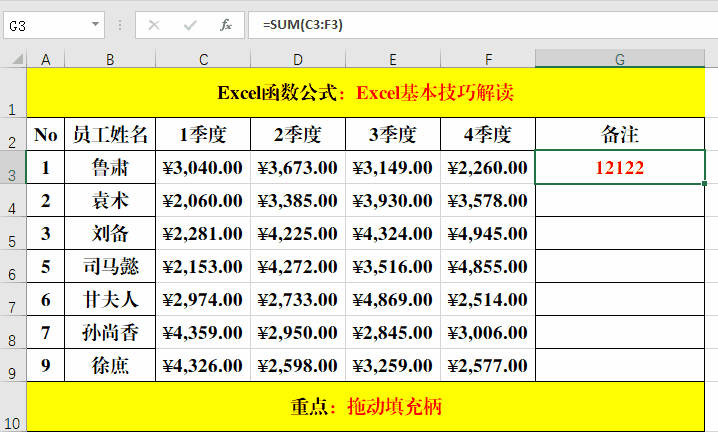This screenshot has height=432, width=718.
Task: Click cell with ¥2,260.00
Action: coord(488,167)
